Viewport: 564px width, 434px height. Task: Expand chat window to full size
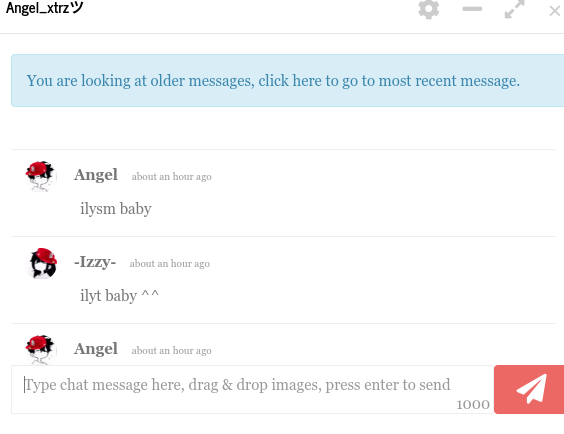point(514,9)
